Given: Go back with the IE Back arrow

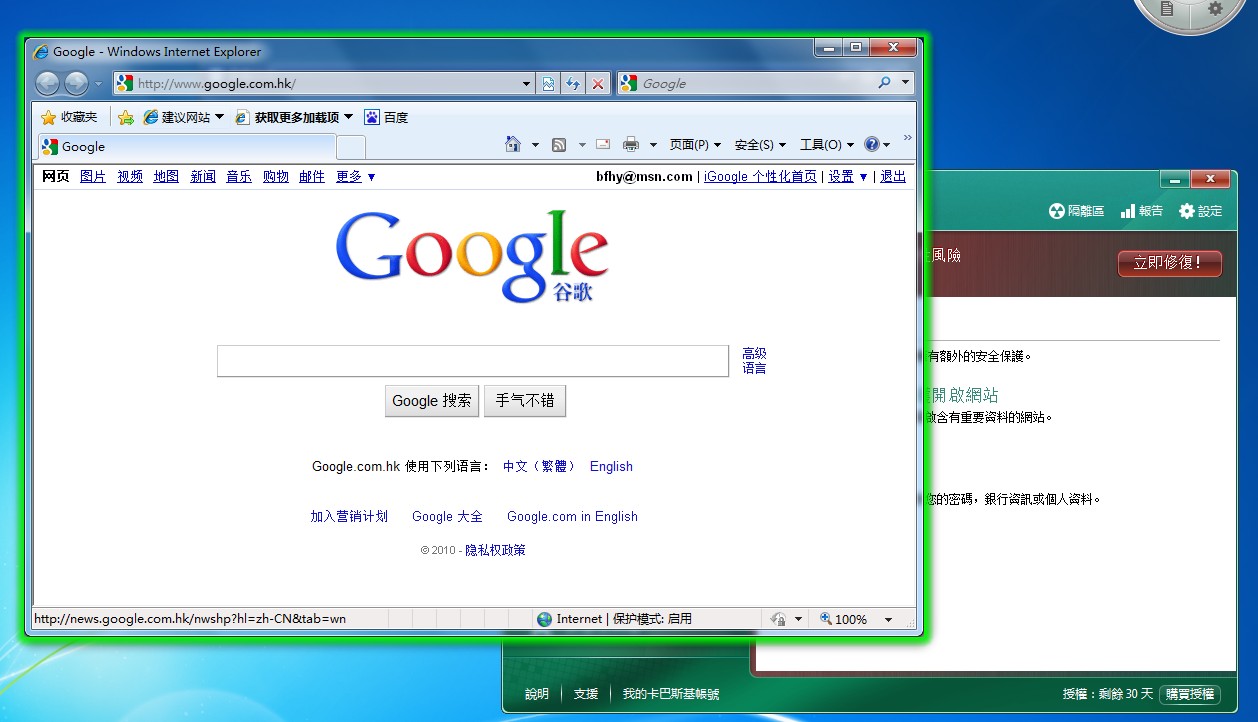Looking at the screenshot, I should coord(47,84).
